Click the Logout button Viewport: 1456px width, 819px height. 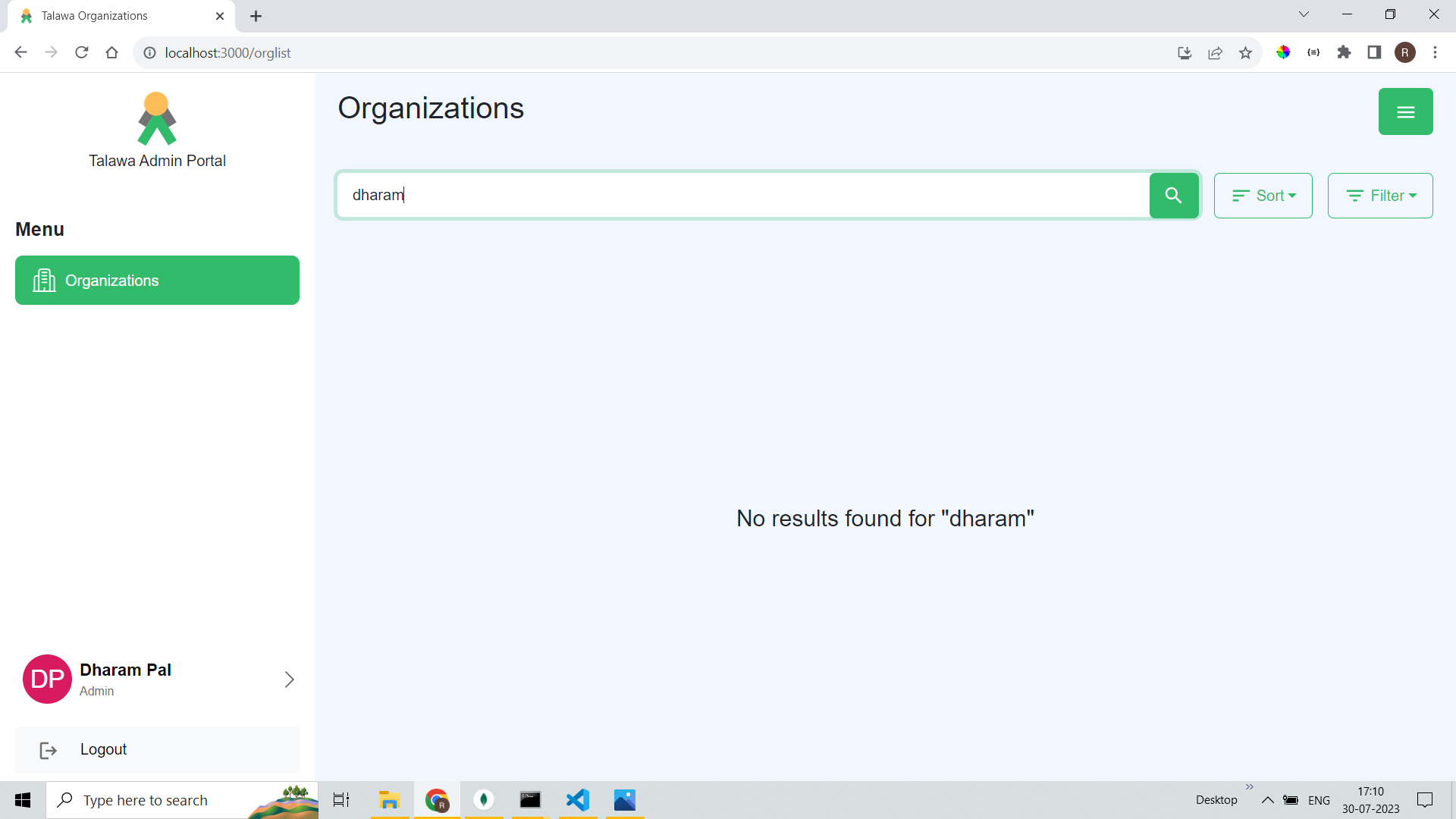click(x=157, y=750)
